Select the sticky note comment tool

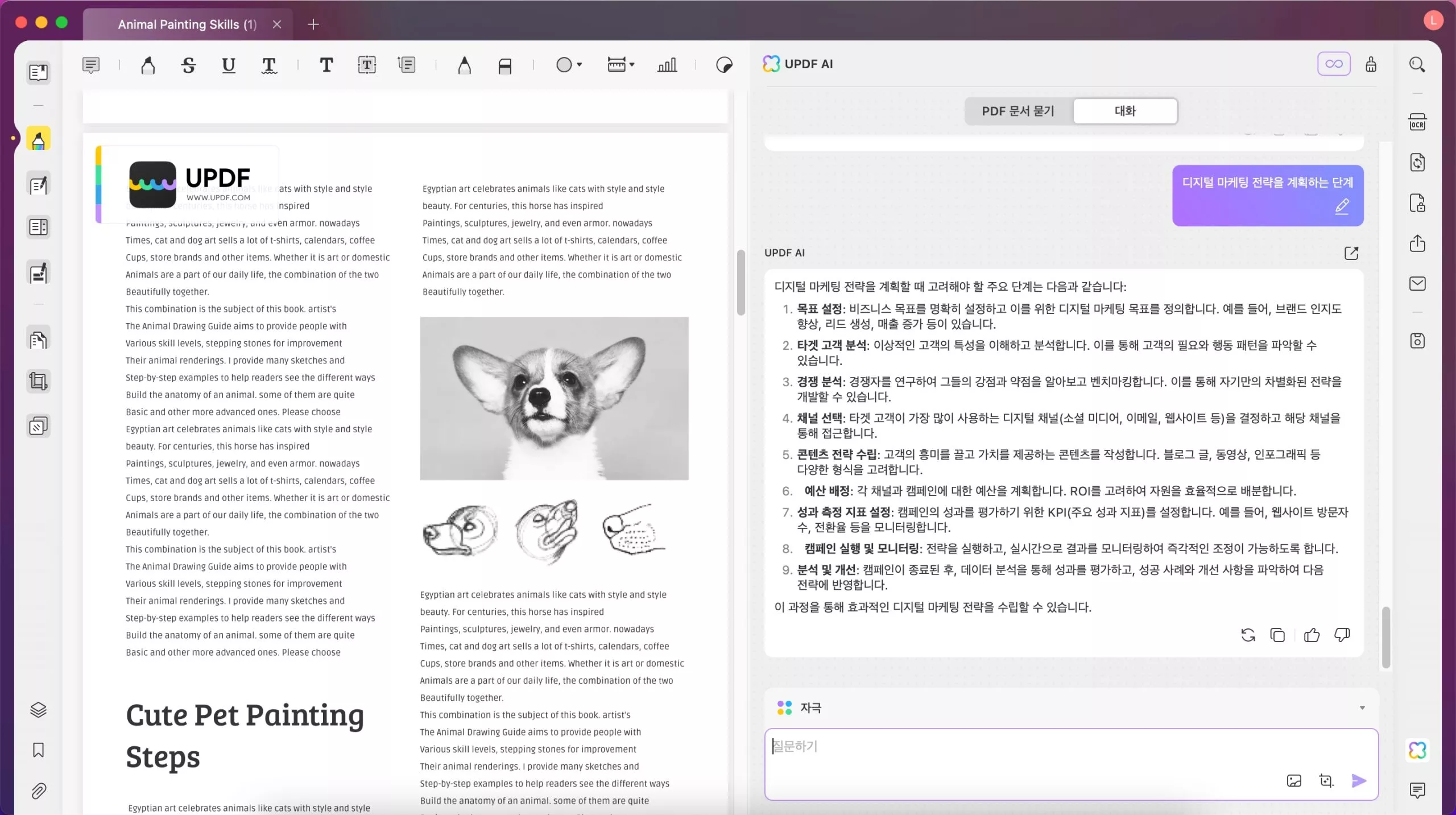pos(90,65)
